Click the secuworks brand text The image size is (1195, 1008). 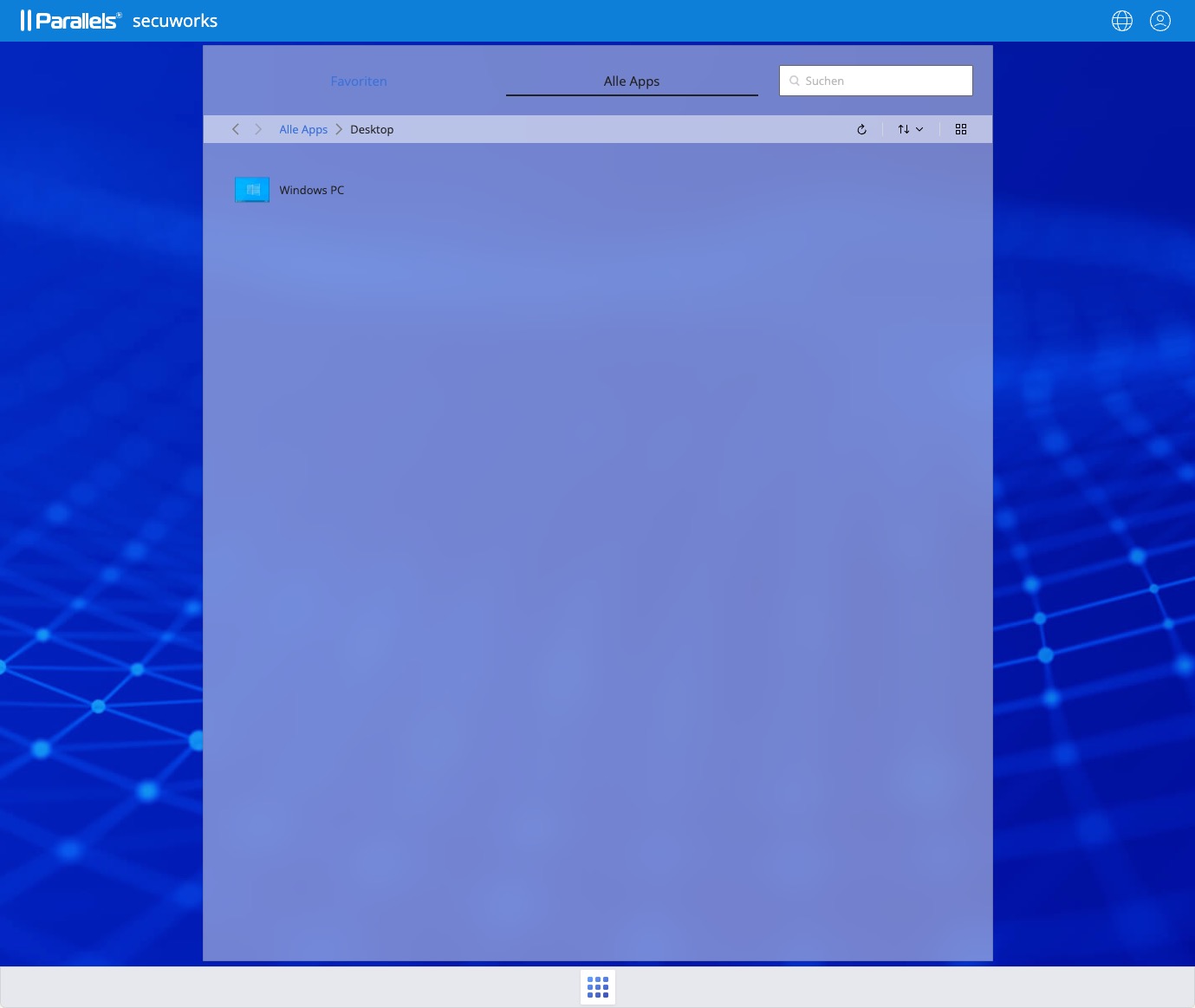pos(175,21)
